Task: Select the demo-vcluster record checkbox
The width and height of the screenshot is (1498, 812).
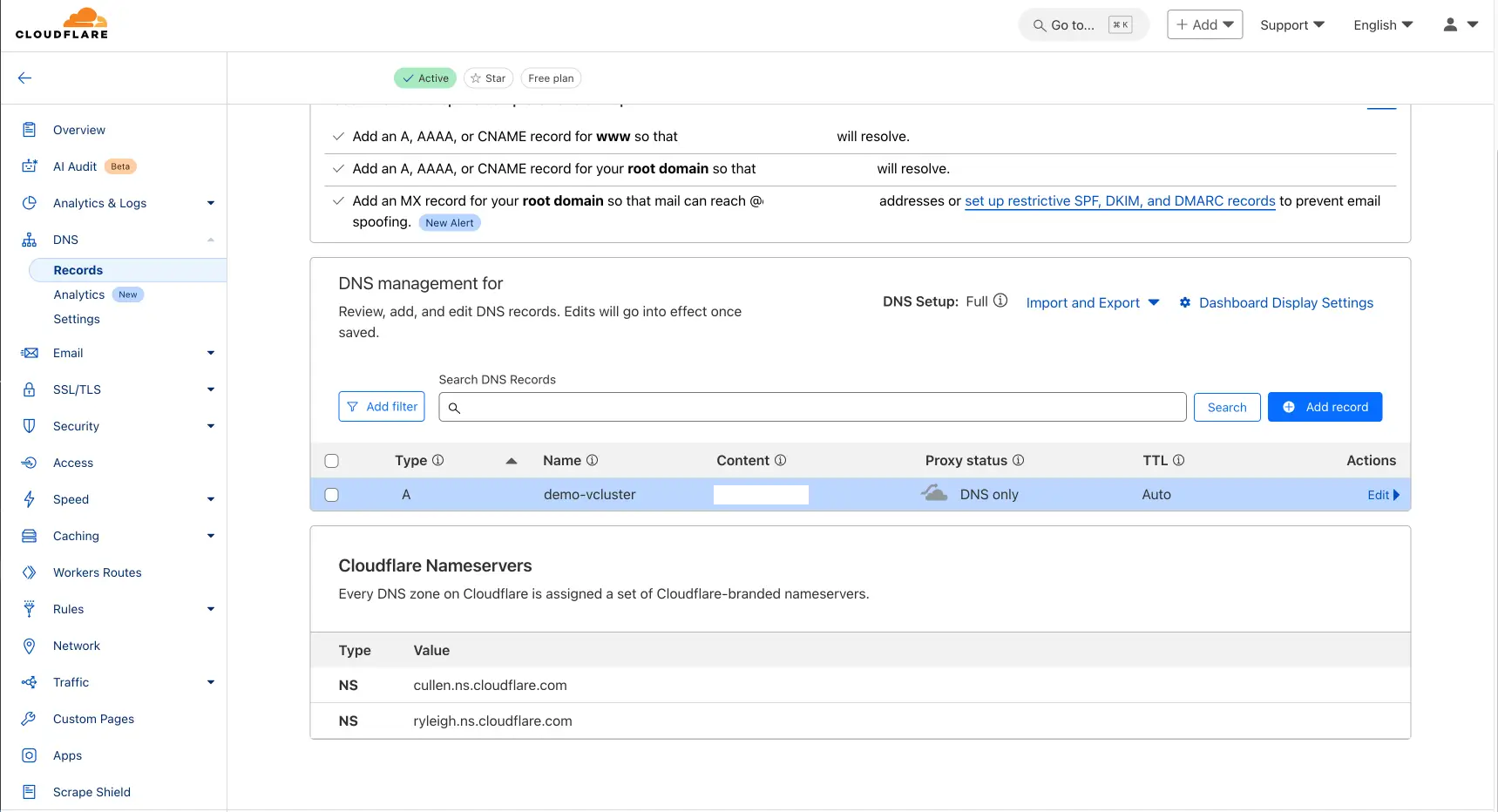Action: 332,495
